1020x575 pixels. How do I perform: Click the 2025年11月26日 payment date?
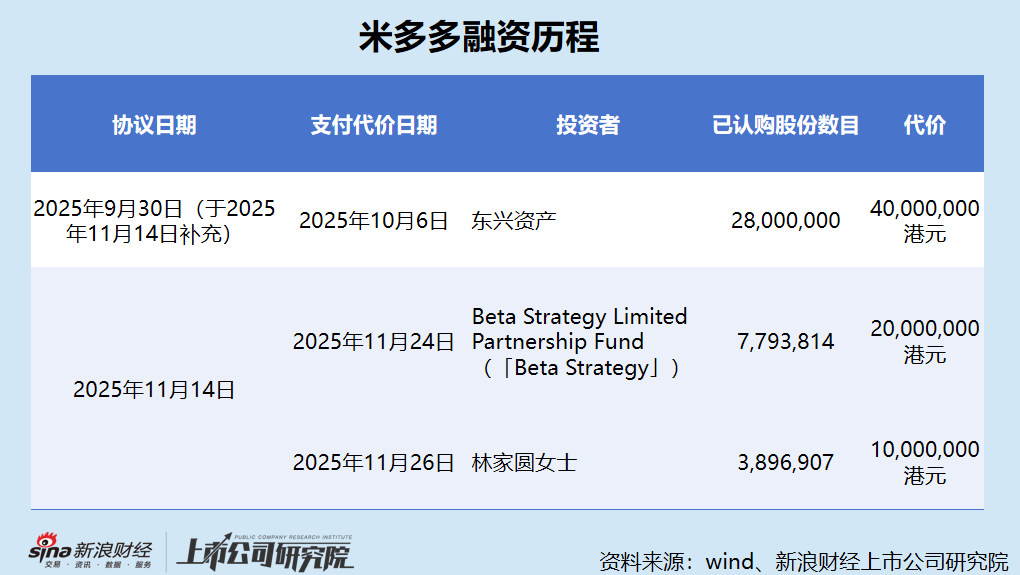[x=373, y=463]
